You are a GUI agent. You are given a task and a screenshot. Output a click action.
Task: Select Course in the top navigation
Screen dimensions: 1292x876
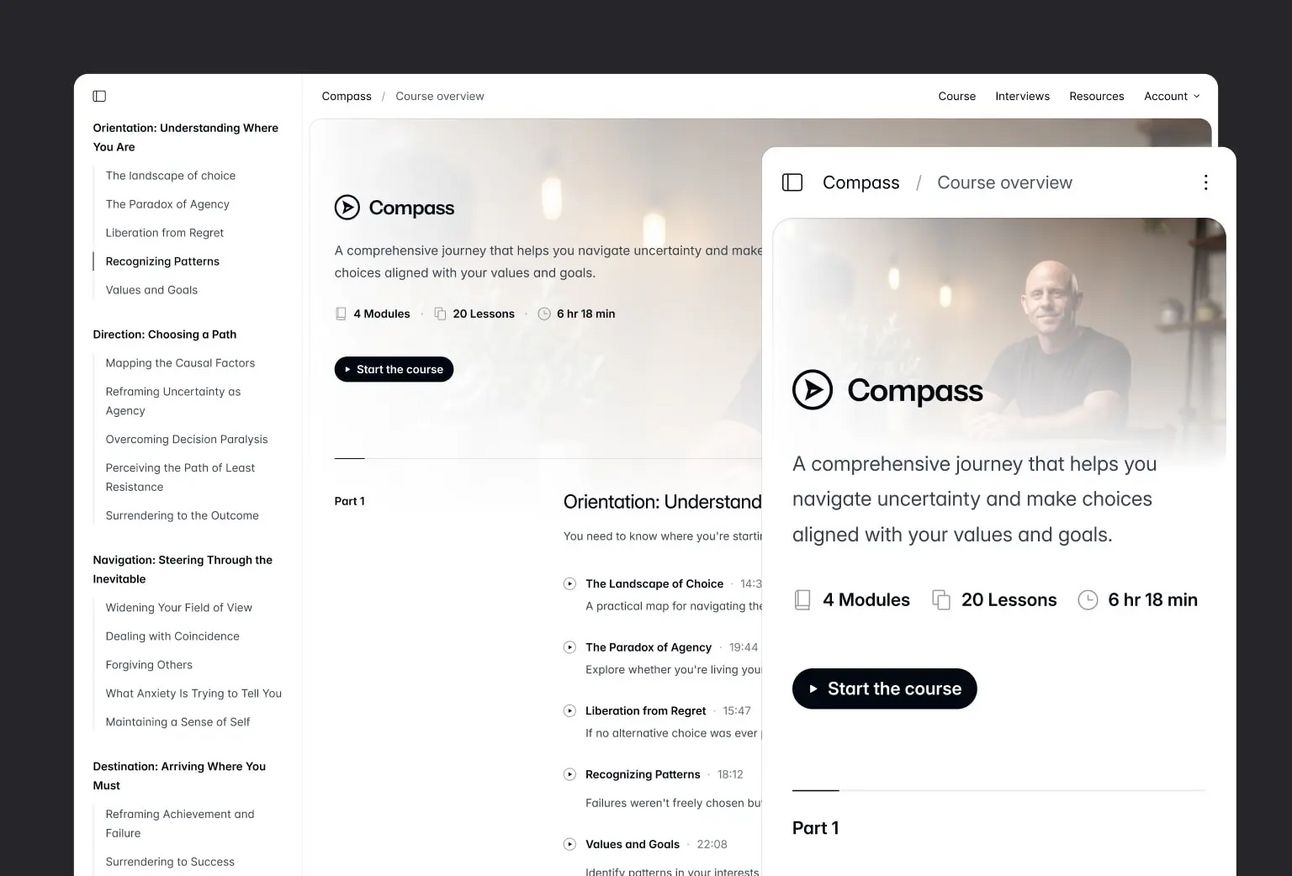957,96
